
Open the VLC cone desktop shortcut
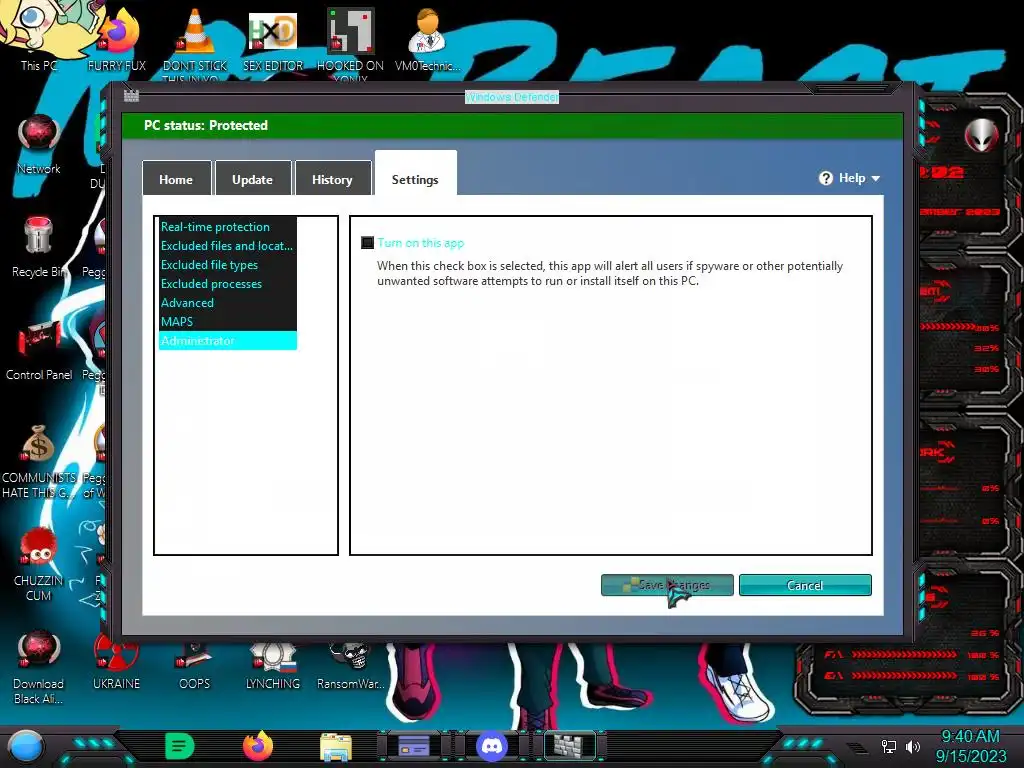point(195,39)
